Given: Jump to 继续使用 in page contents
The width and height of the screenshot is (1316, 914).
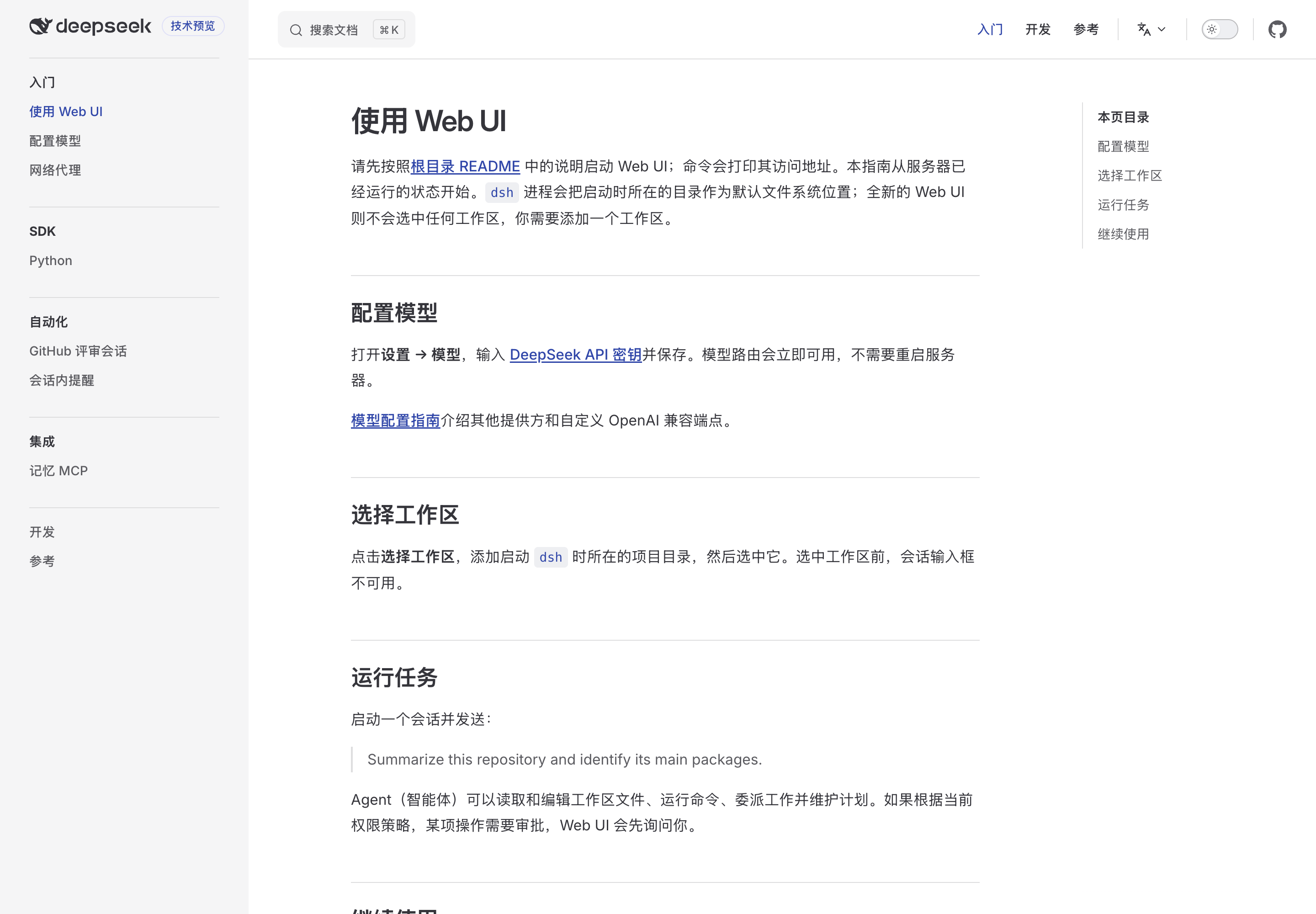Looking at the screenshot, I should 1123,234.
